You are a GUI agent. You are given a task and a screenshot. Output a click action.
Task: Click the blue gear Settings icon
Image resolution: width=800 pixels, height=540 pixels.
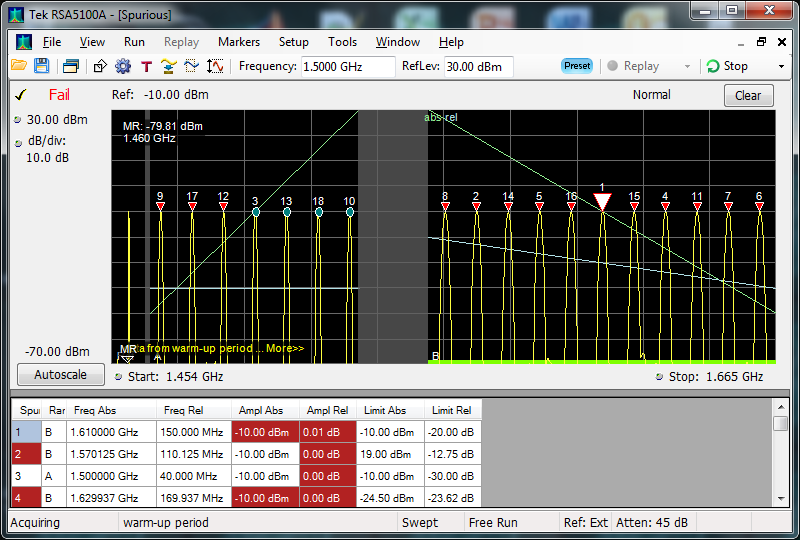[x=123, y=66]
